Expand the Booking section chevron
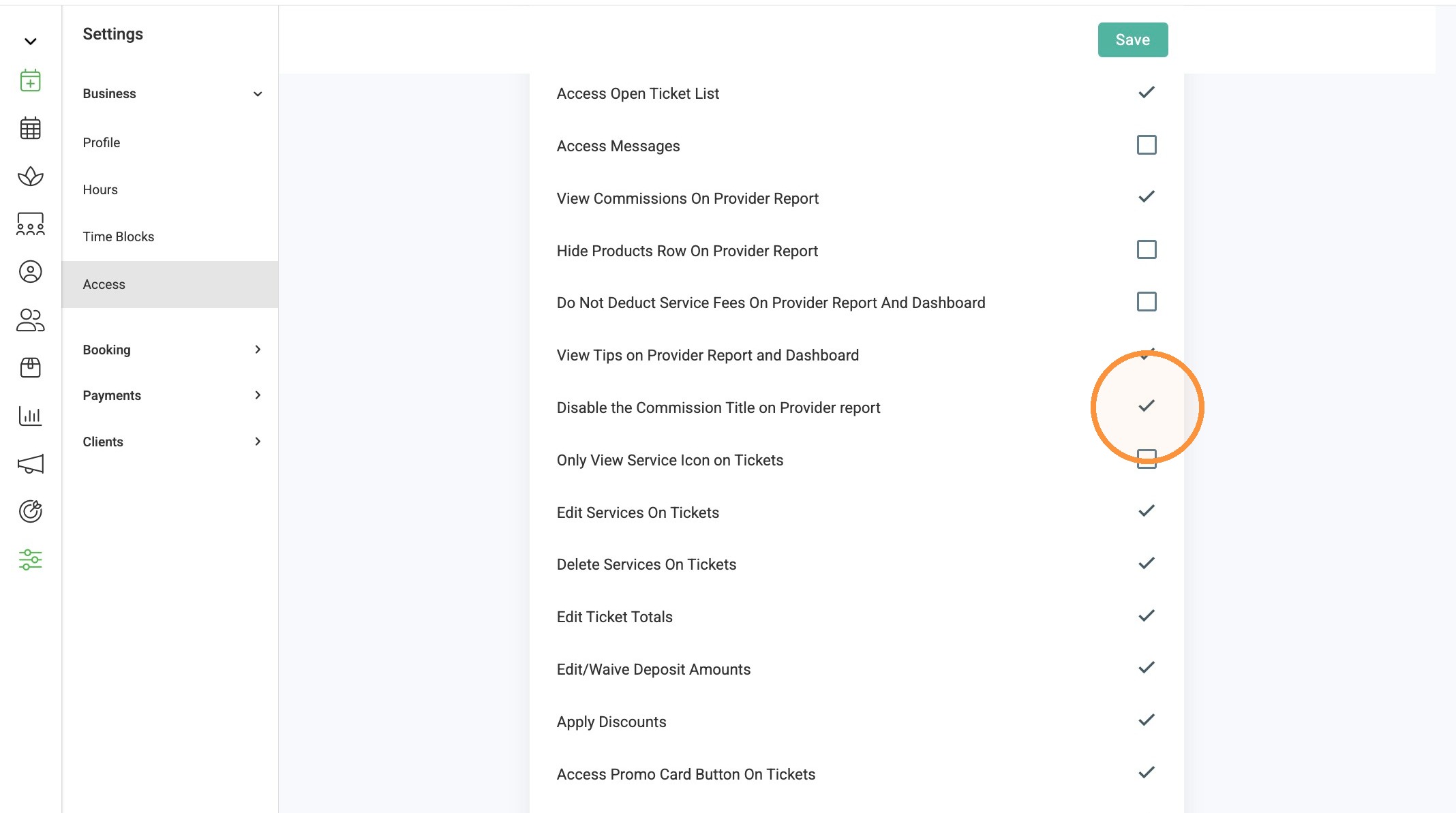Image resolution: width=1456 pixels, height=813 pixels. (x=258, y=350)
